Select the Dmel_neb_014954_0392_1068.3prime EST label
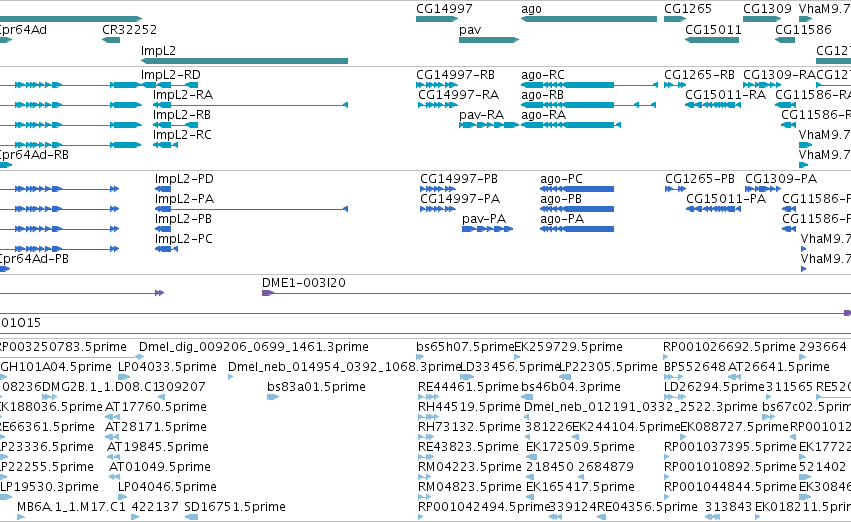The image size is (851, 522). (x=344, y=367)
